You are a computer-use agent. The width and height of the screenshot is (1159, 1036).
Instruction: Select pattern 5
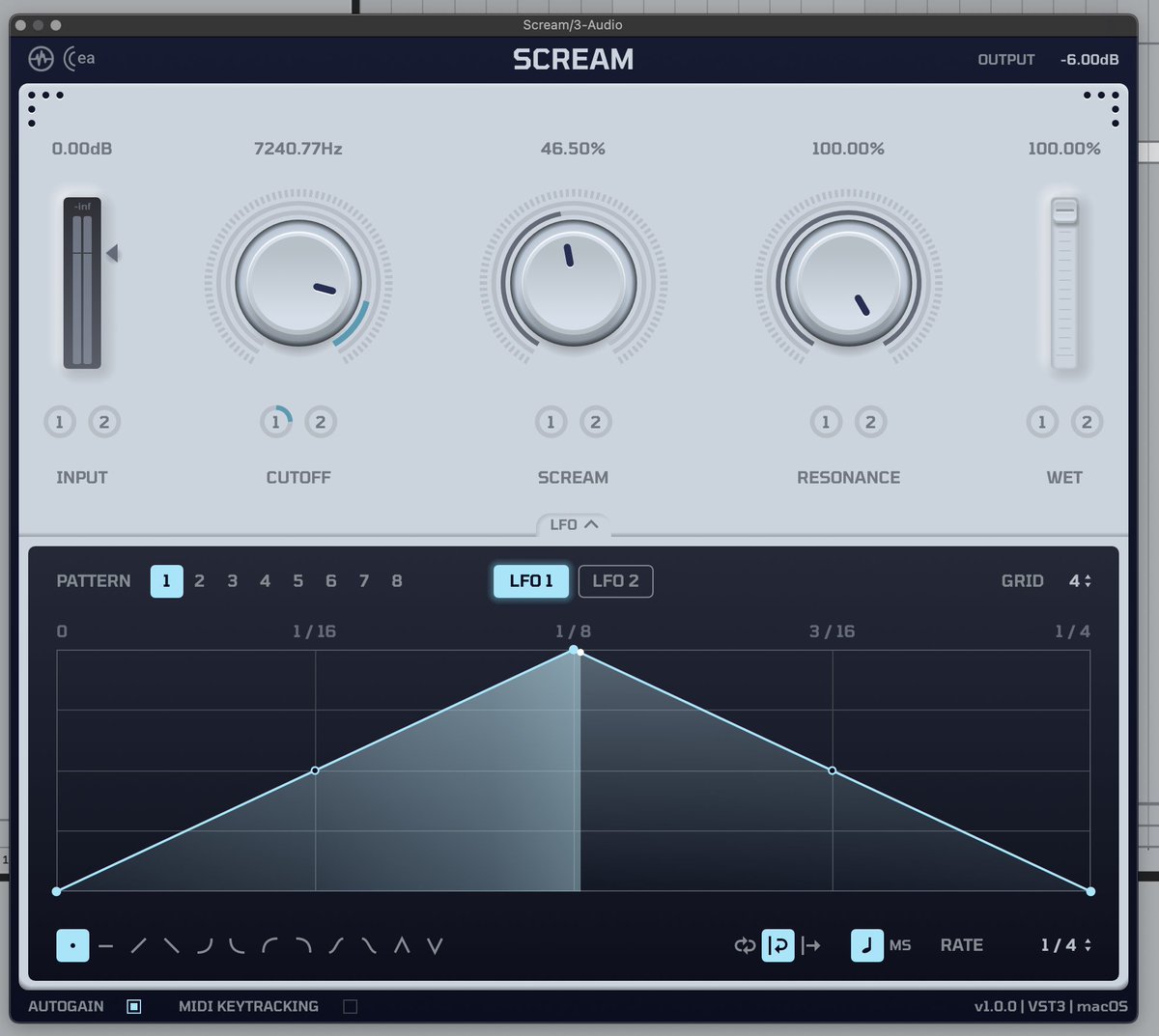[x=297, y=580]
